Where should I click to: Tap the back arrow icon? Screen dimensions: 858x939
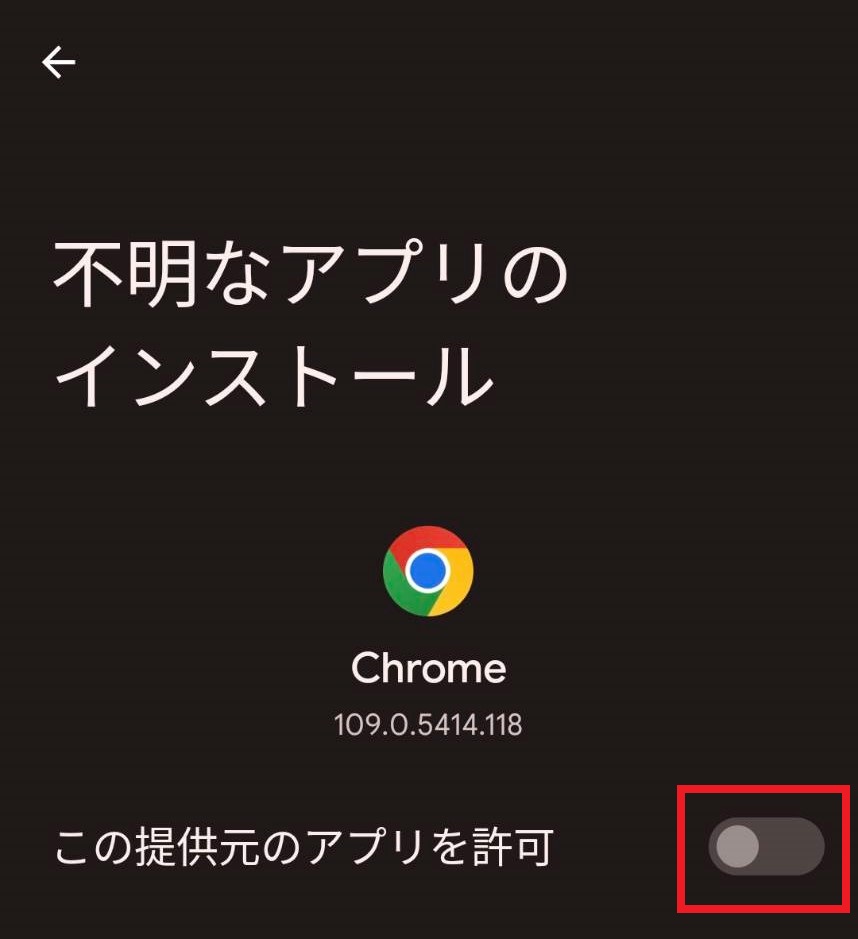point(59,62)
